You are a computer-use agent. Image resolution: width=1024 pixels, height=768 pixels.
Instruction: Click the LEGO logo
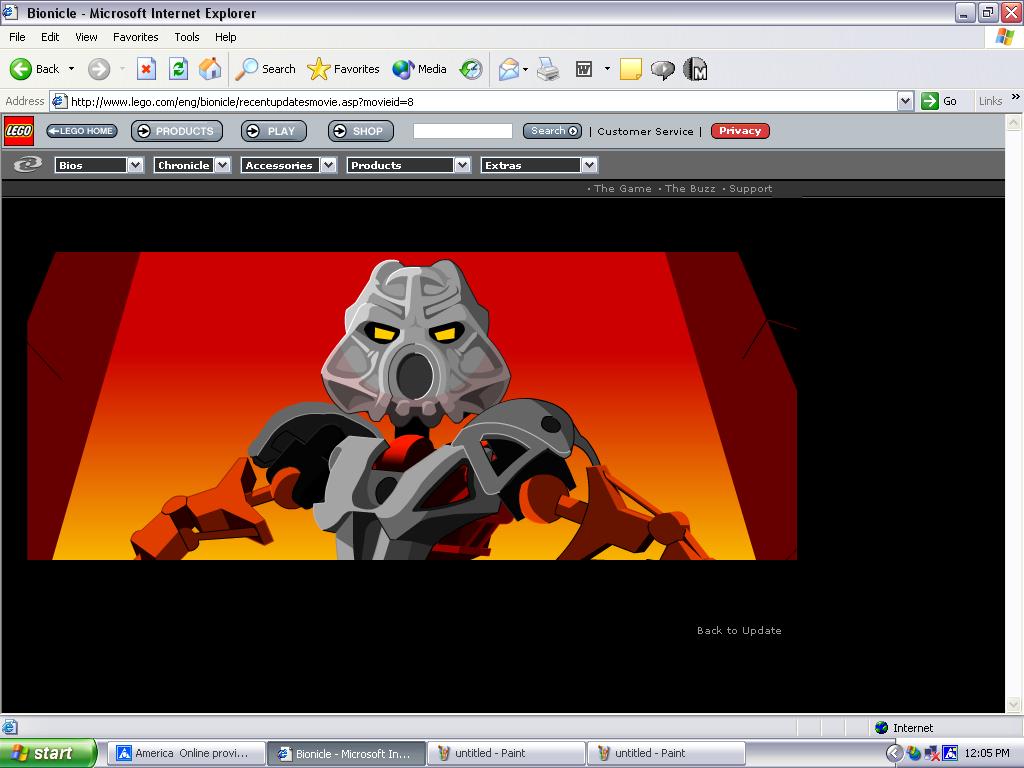[19, 131]
